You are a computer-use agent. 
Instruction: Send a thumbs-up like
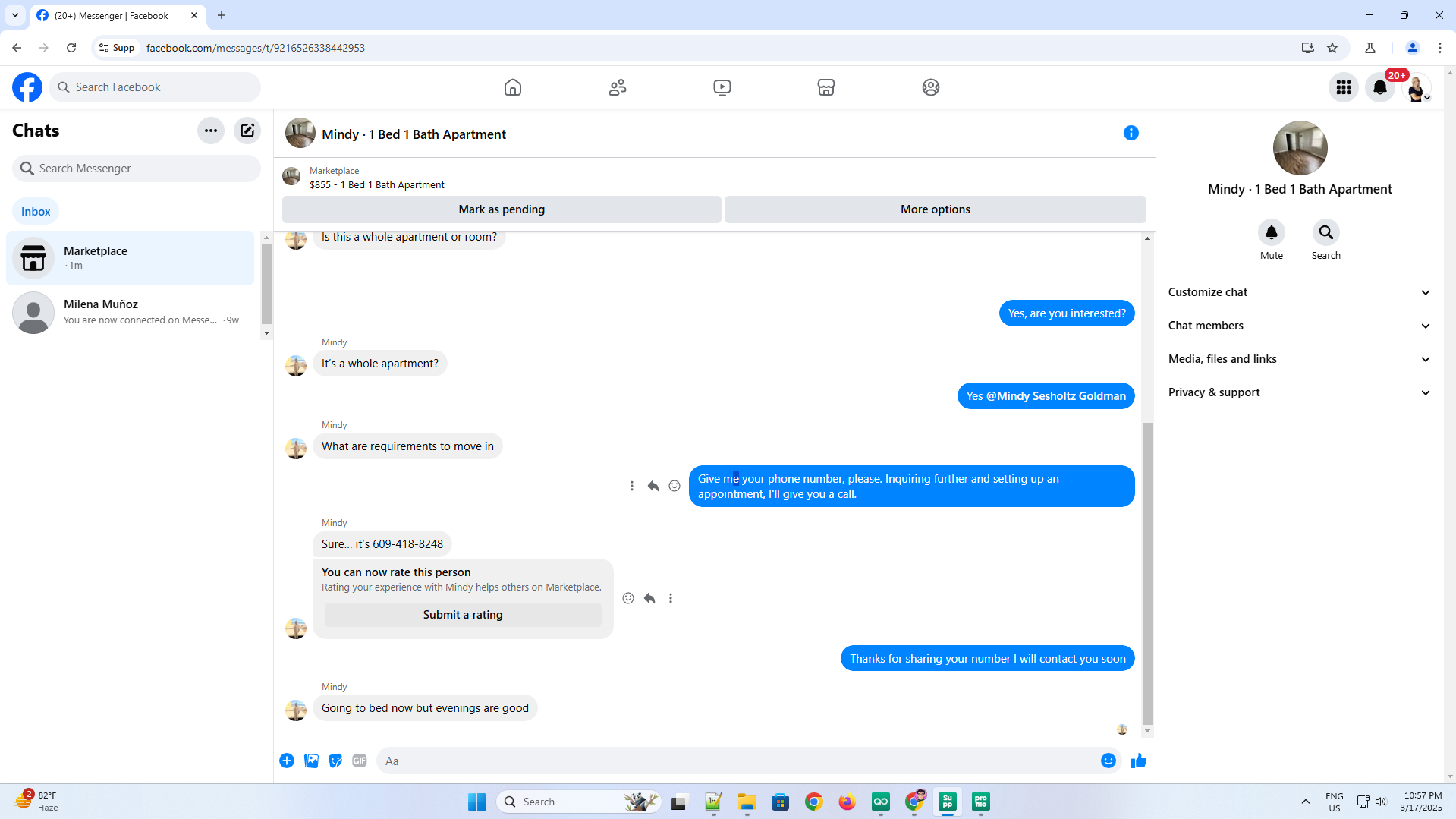[1139, 761]
